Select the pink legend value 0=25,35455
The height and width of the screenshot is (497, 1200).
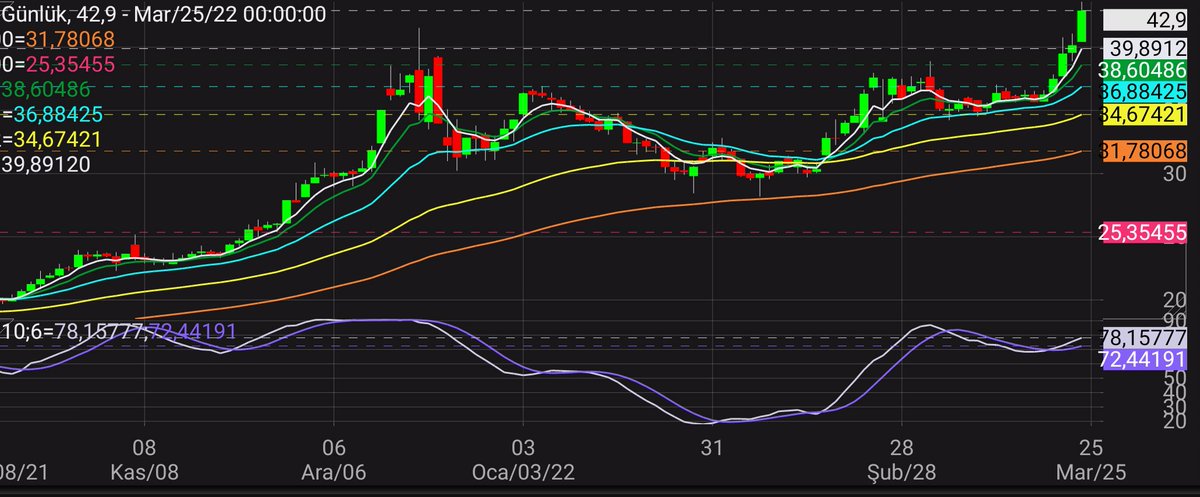click(x=58, y=64)
